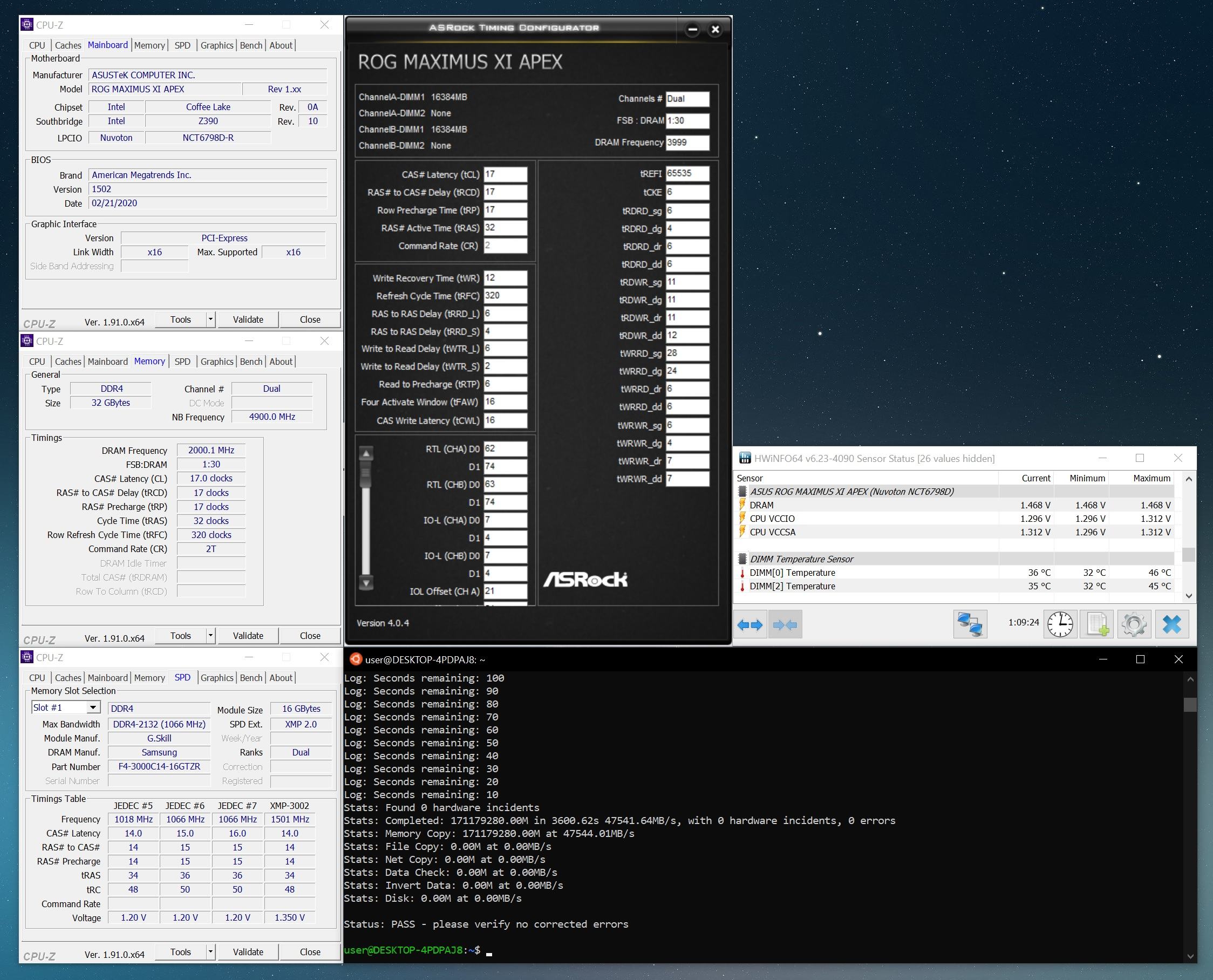Click HWiNFO log file add icon
This screenshot has height=980, width=1213.
tap(1097, 624)
